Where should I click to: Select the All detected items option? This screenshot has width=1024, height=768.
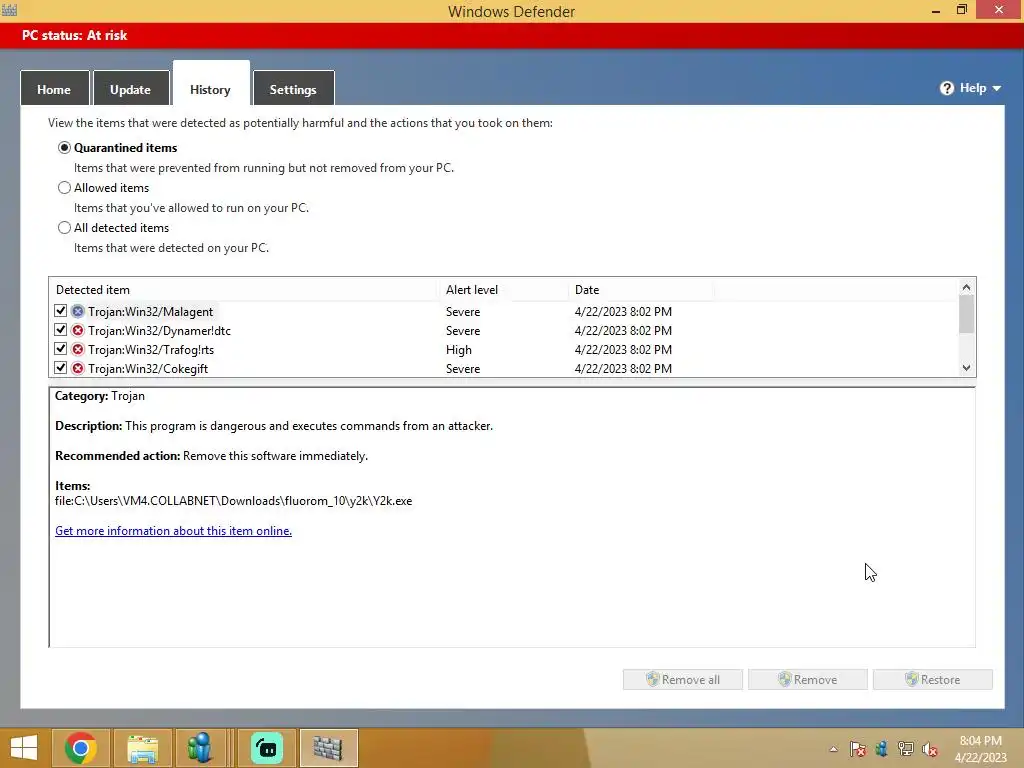point(64,228)
